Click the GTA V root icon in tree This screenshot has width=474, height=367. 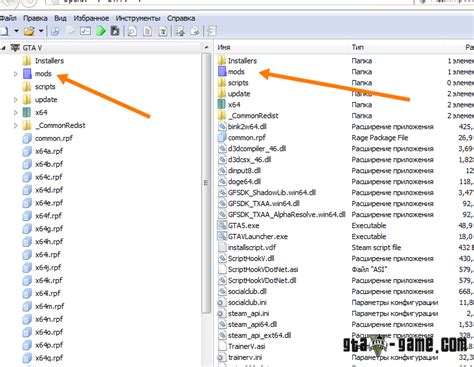(15, 48)
